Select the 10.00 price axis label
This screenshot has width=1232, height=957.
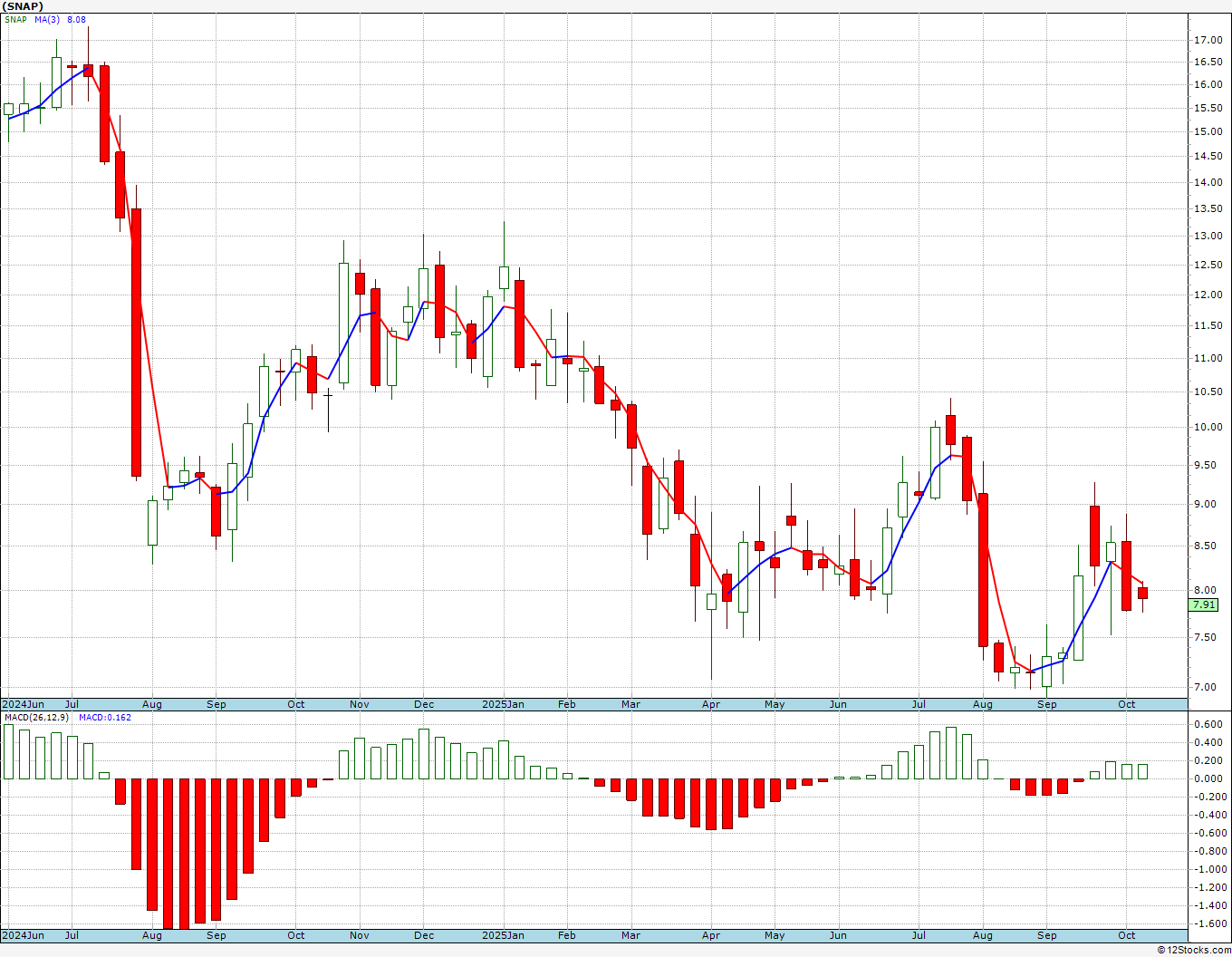(1208, 428)
